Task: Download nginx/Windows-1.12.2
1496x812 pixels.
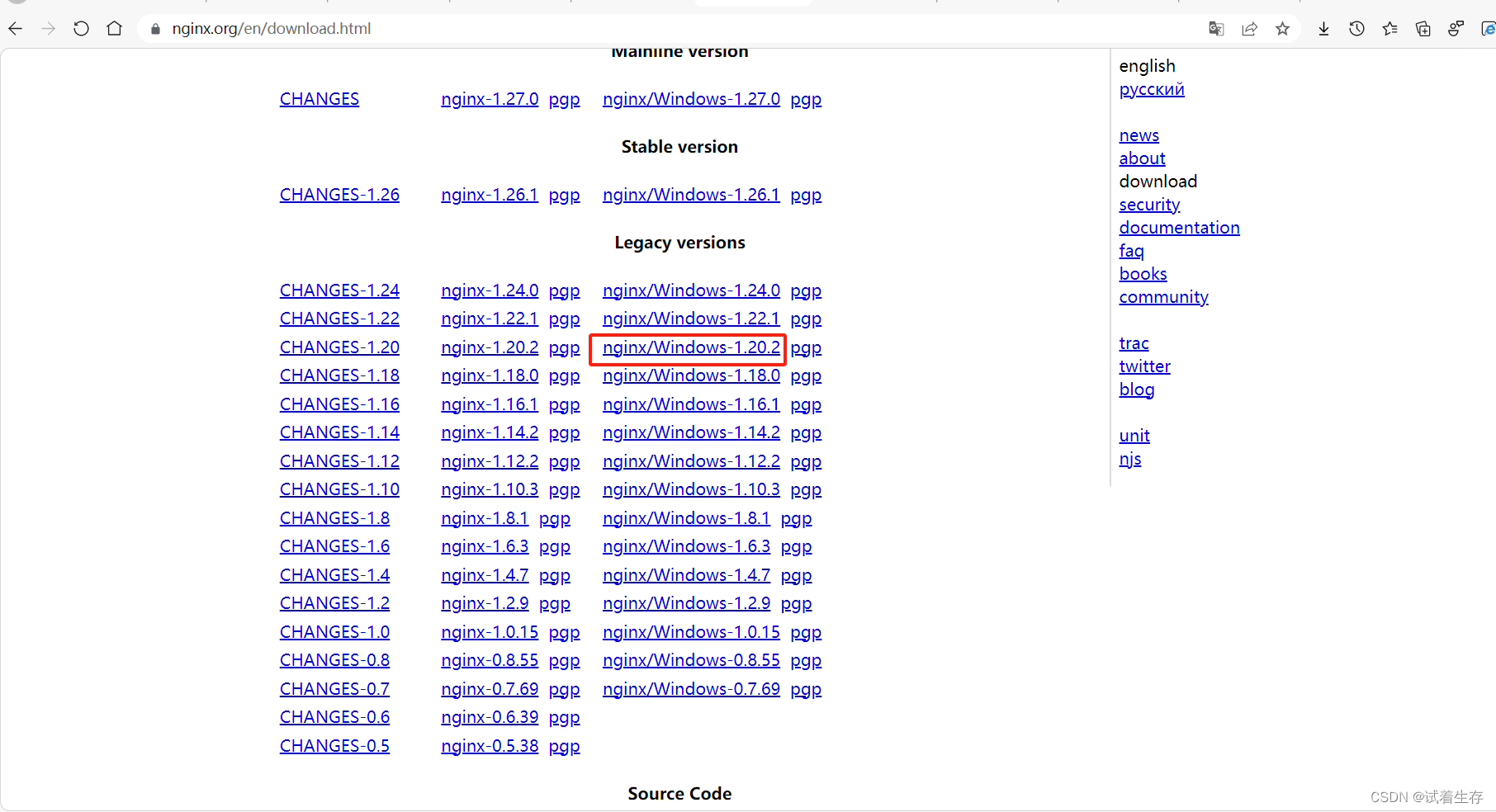Action: coord(691,461)
